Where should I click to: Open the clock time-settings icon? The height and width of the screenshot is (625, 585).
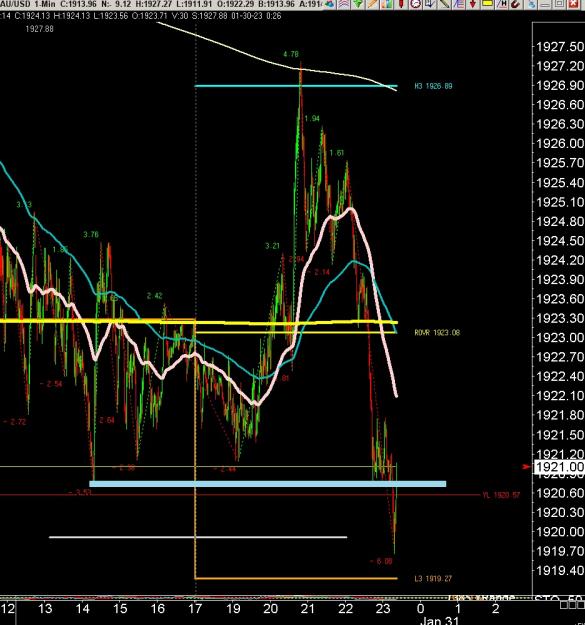(415, 4)
